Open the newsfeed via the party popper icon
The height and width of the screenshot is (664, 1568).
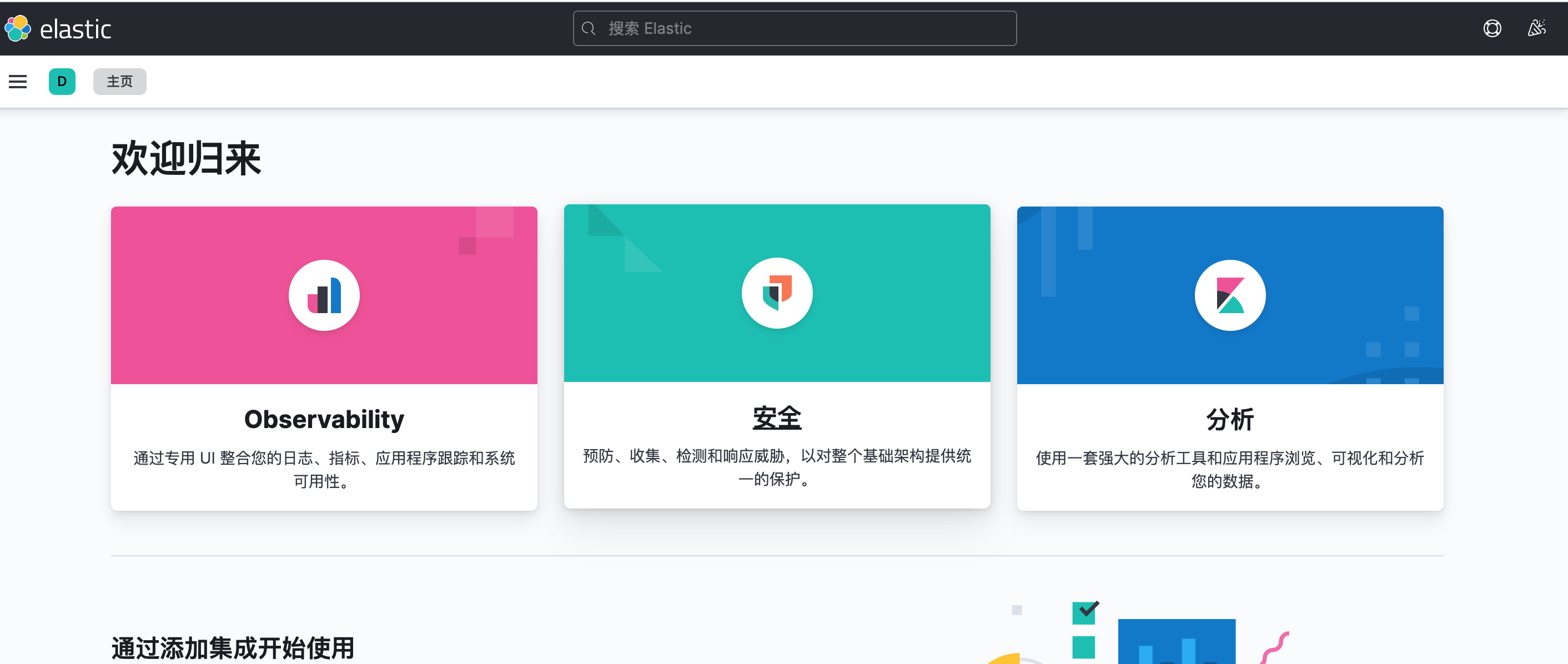pyautogui.click(x=1537, y=28)
